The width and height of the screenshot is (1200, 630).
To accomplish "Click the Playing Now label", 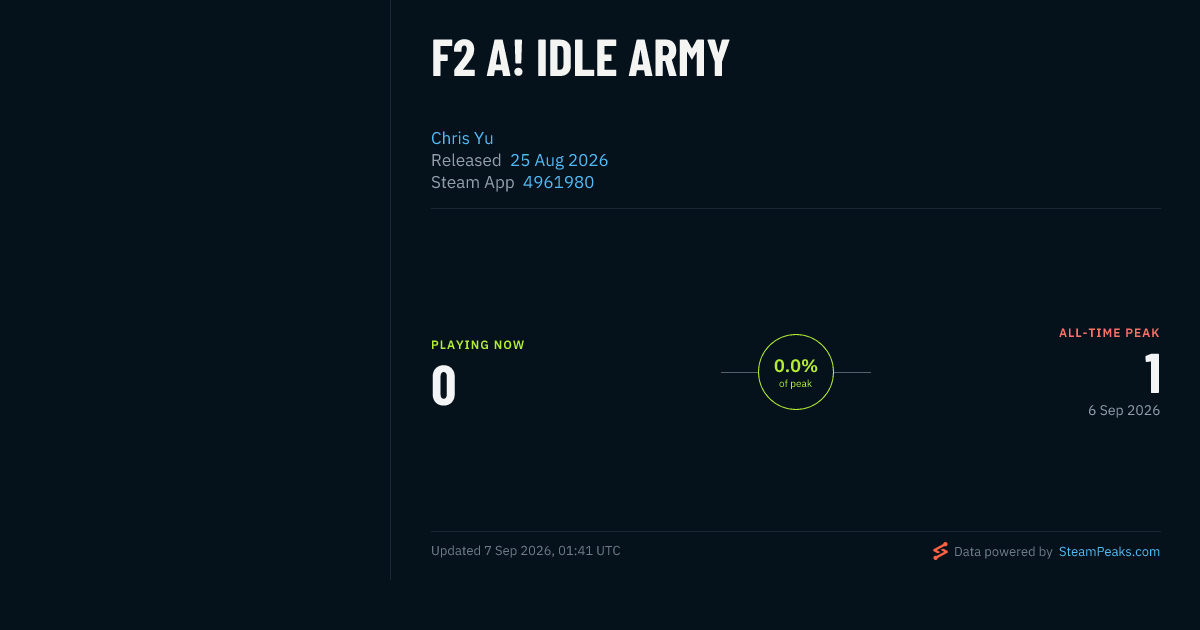I will tap(478, 345).
